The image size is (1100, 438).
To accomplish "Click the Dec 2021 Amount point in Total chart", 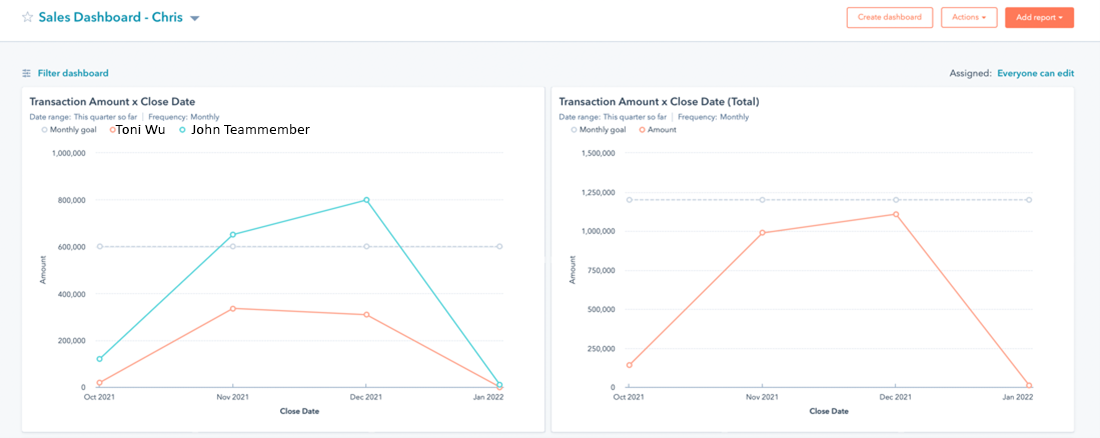I will click(x=896, y=214).
